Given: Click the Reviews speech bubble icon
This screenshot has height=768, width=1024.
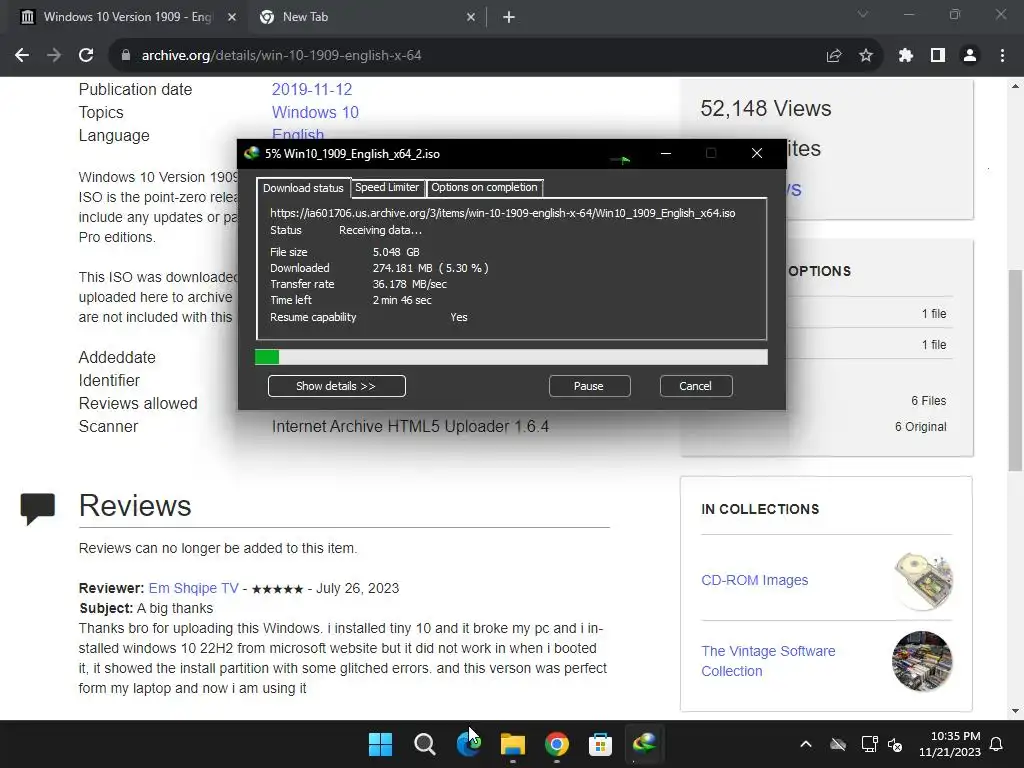Looking at the screenshot, I should point(38,509).
